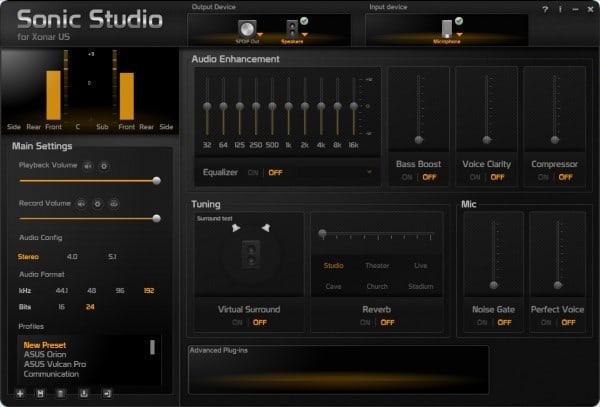Click the 16k equalizer band slider
The height and width of the screenshot is (407, 600).
pos(354,106)
